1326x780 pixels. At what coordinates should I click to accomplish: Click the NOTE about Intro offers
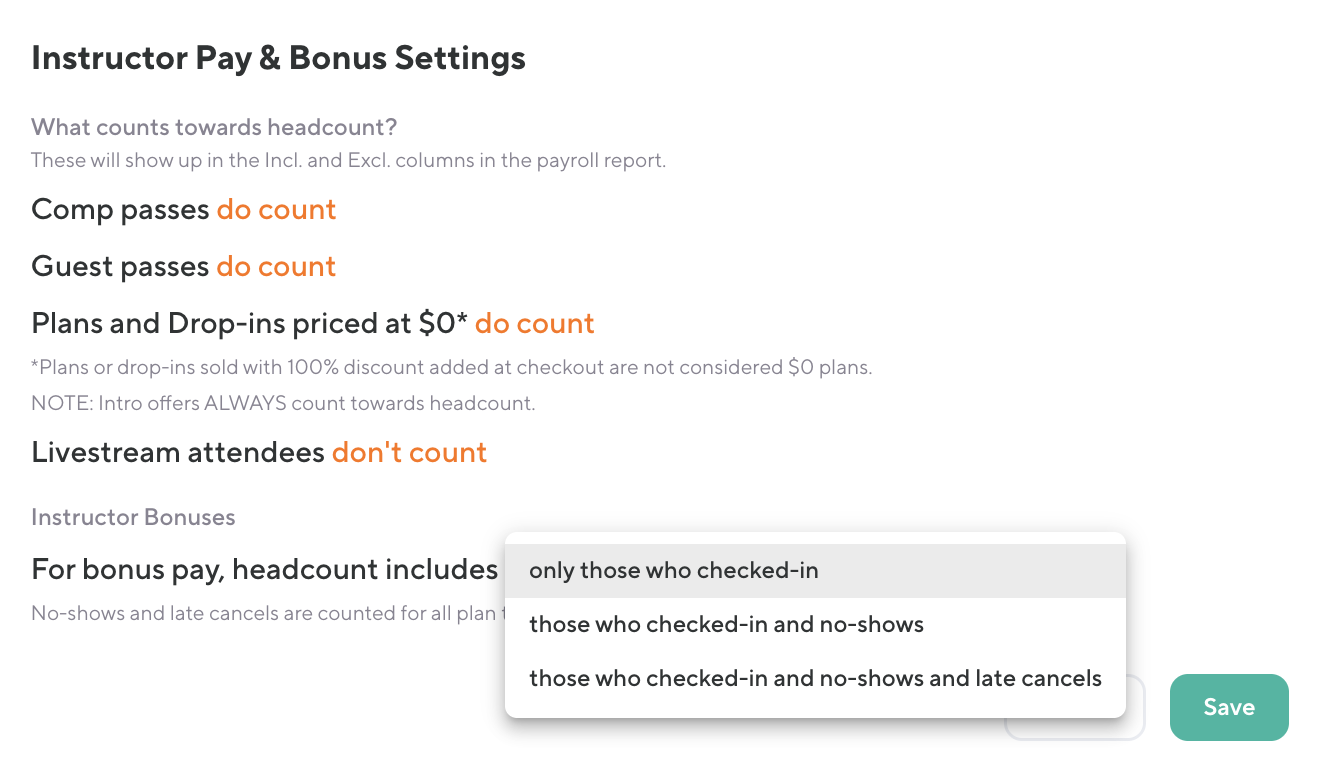(283, 405)
